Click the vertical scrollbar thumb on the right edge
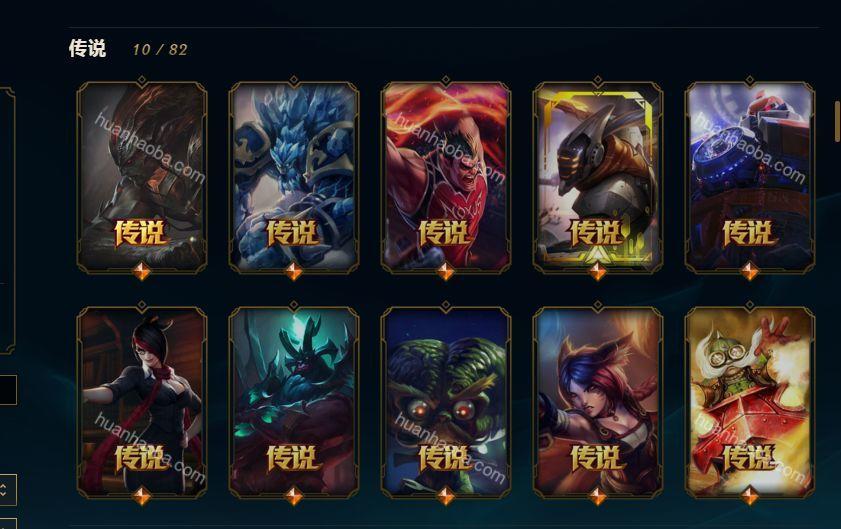 point(837,121)
